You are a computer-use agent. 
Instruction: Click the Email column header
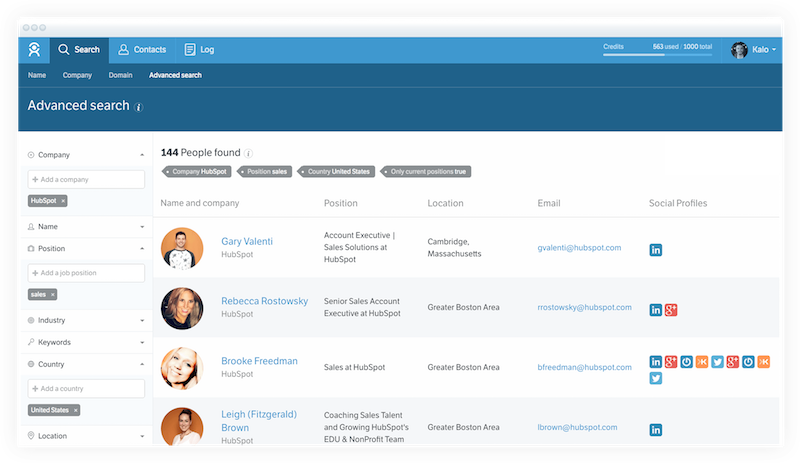point(549,203)
